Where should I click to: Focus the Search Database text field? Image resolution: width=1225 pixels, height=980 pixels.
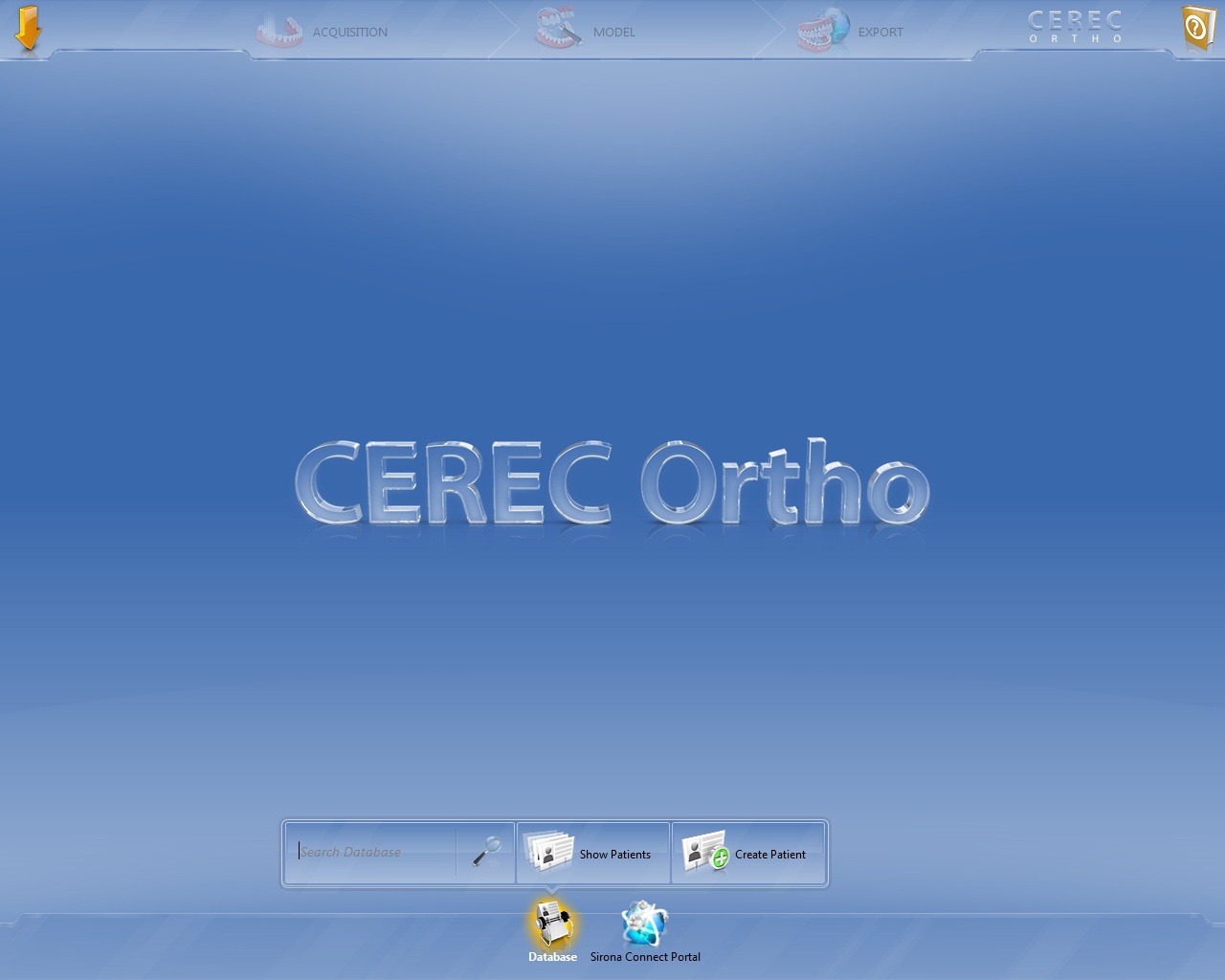pyautogui.click(x=373, y=852)
